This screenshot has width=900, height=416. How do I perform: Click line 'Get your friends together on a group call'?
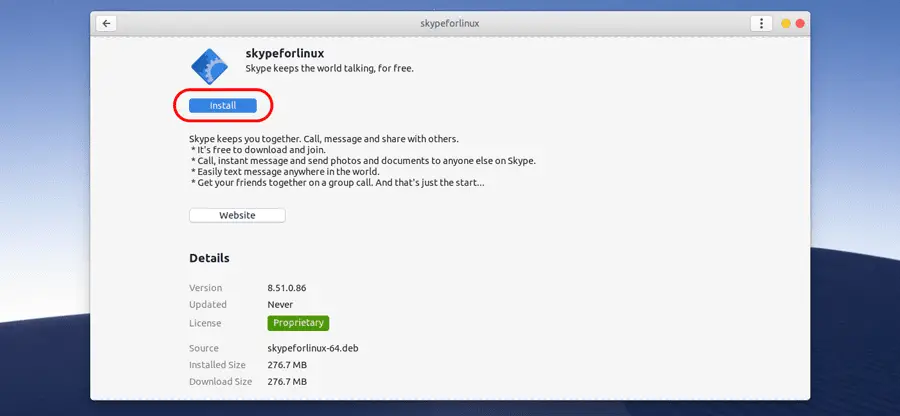(338, 183)
